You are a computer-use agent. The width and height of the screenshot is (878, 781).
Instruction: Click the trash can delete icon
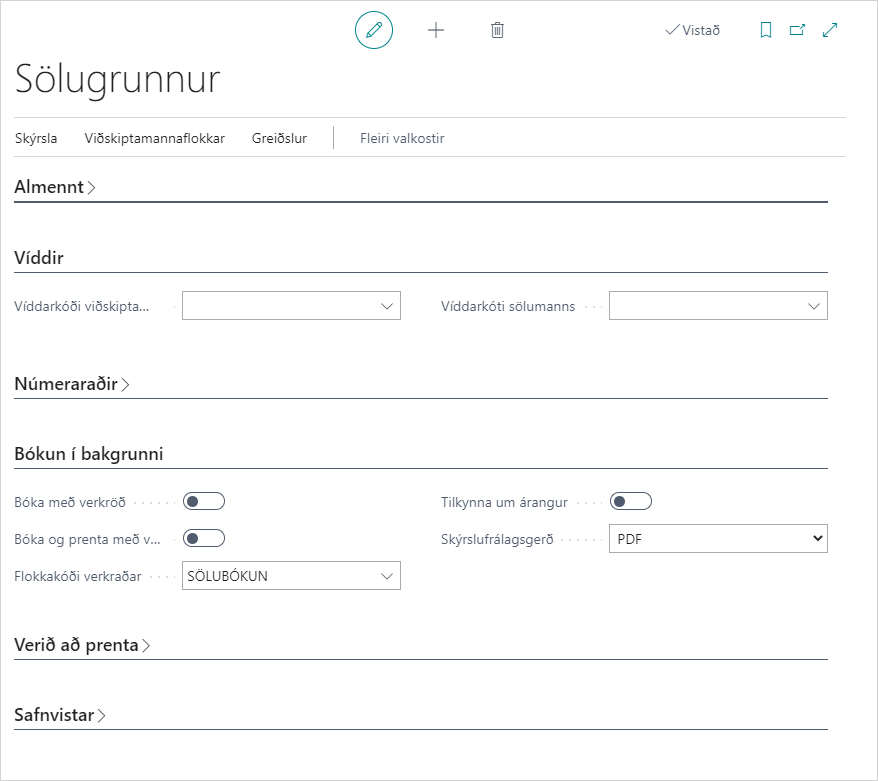[x=497, y=30]
